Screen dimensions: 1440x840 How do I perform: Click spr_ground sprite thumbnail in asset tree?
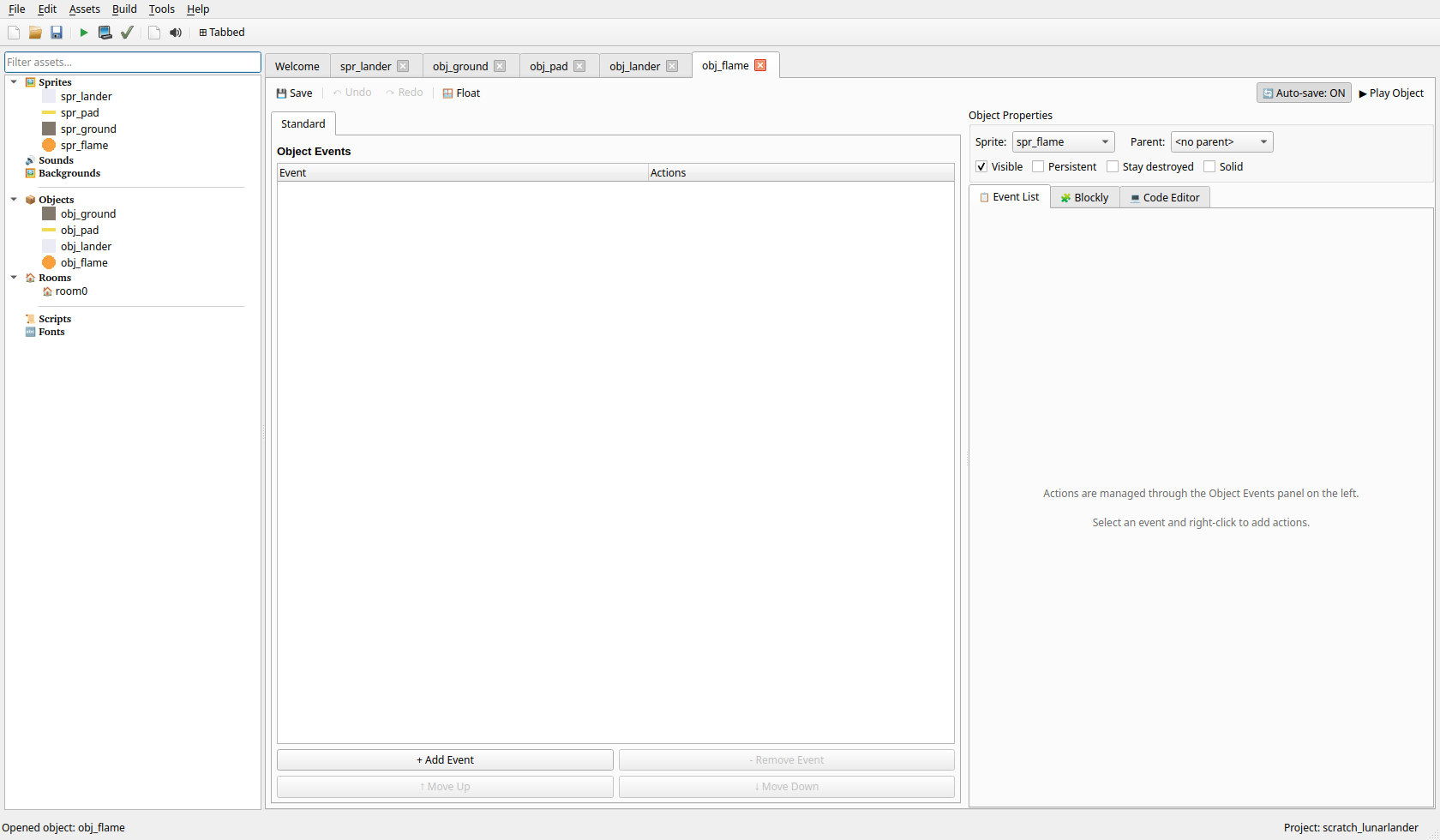coord(49,129)
